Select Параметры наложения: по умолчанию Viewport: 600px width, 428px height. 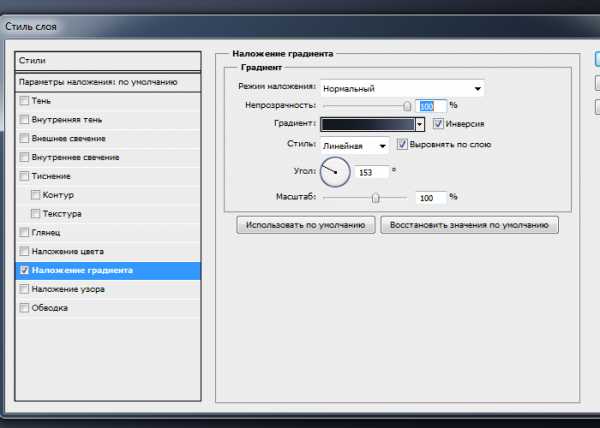pos(108,81)
